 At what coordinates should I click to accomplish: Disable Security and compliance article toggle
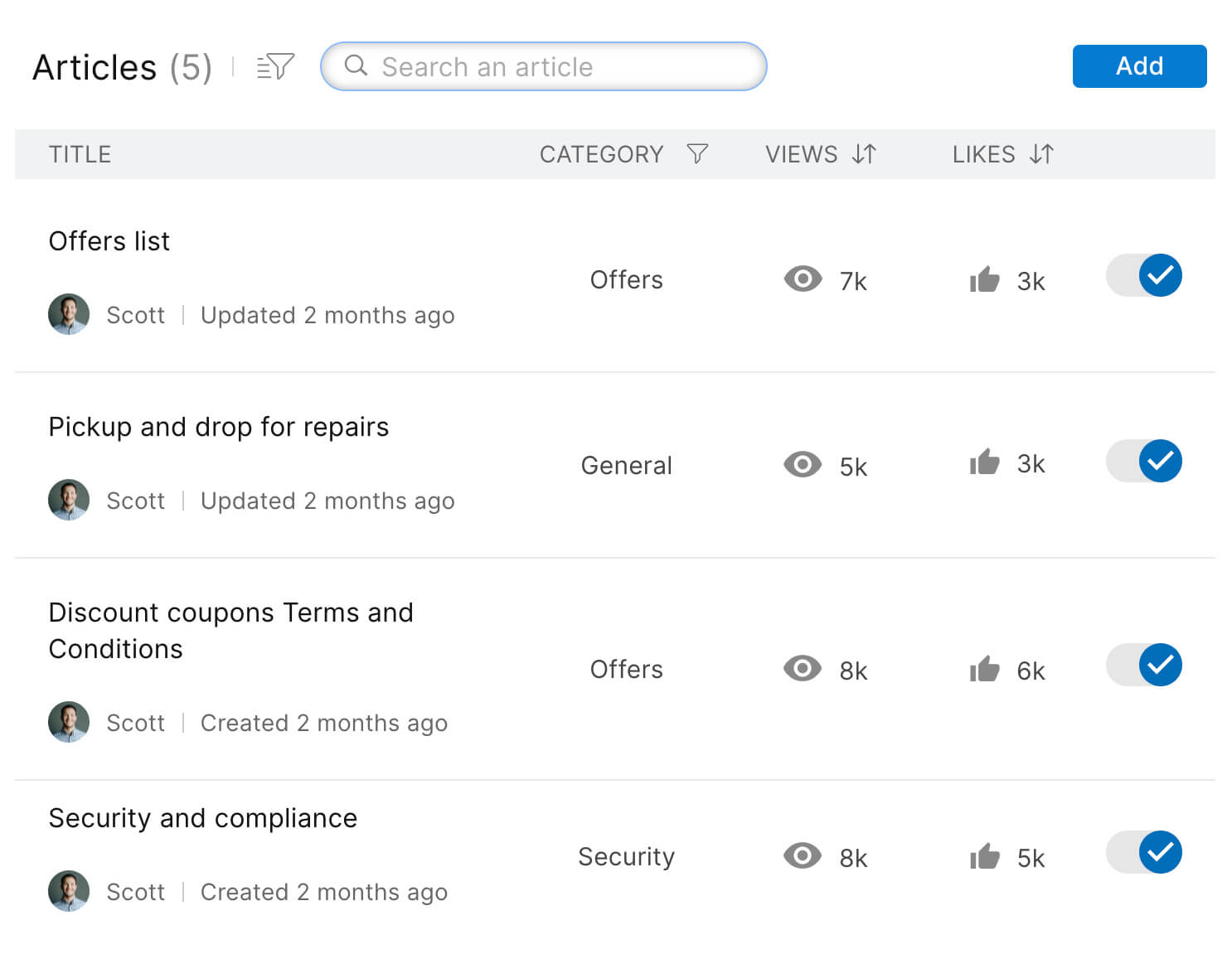[1145, 853]
